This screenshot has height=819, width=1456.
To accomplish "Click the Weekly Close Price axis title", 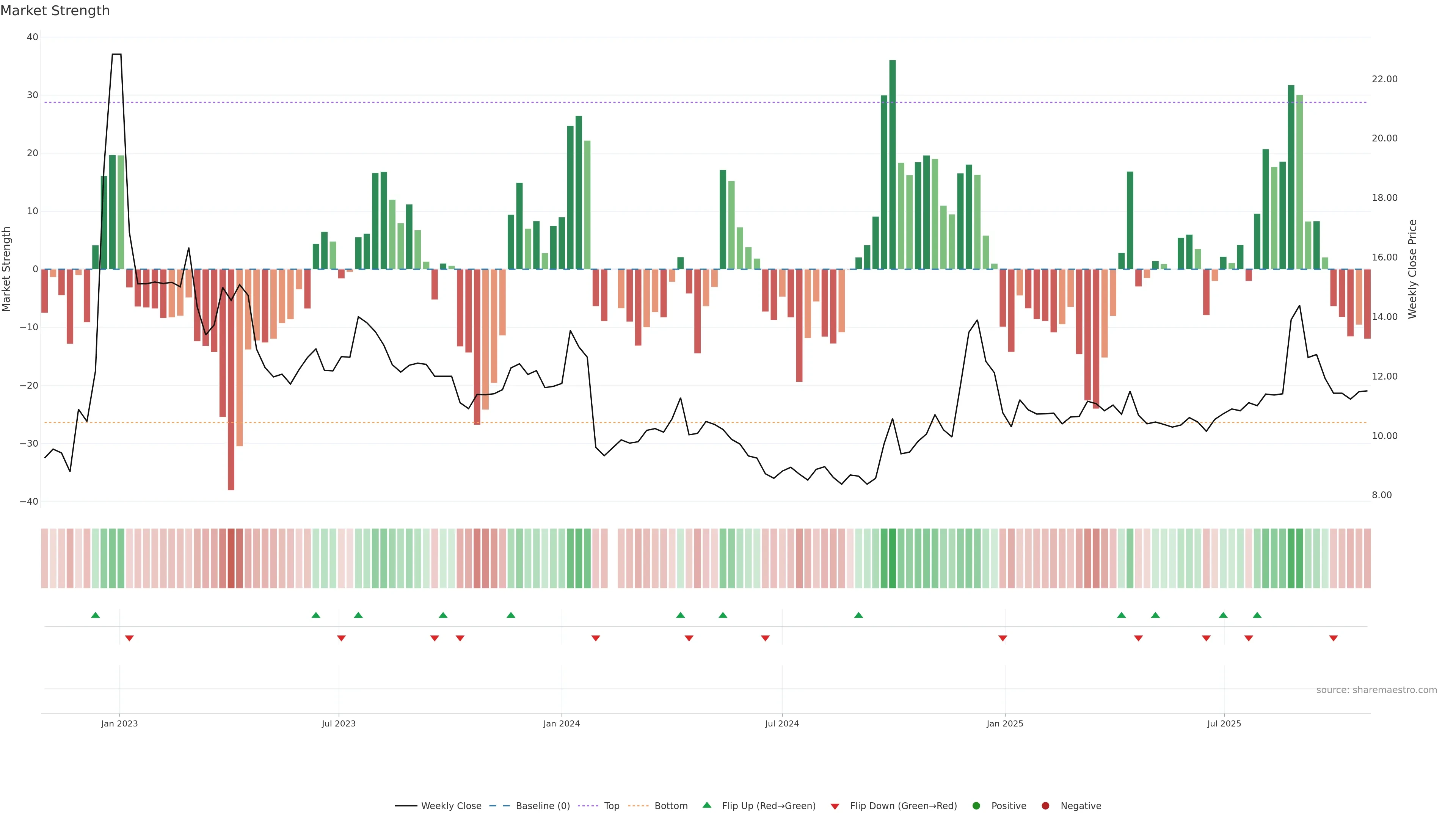I will click(x=1412, y=269).
